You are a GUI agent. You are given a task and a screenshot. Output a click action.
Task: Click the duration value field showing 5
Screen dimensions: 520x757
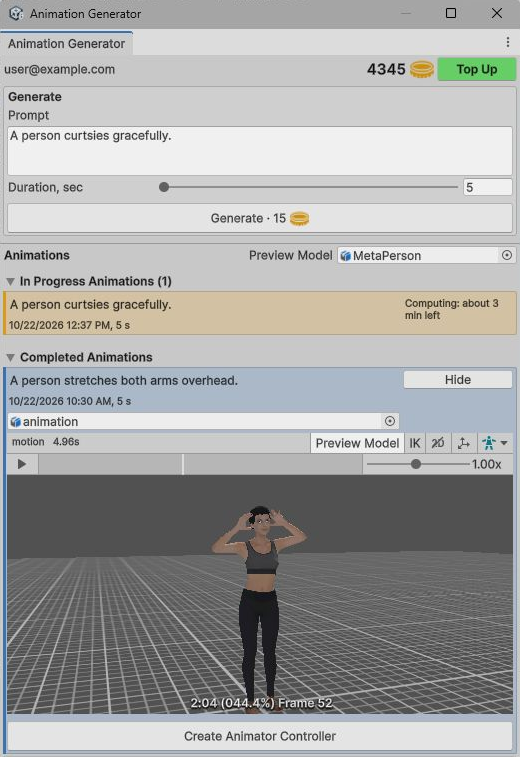488,187
